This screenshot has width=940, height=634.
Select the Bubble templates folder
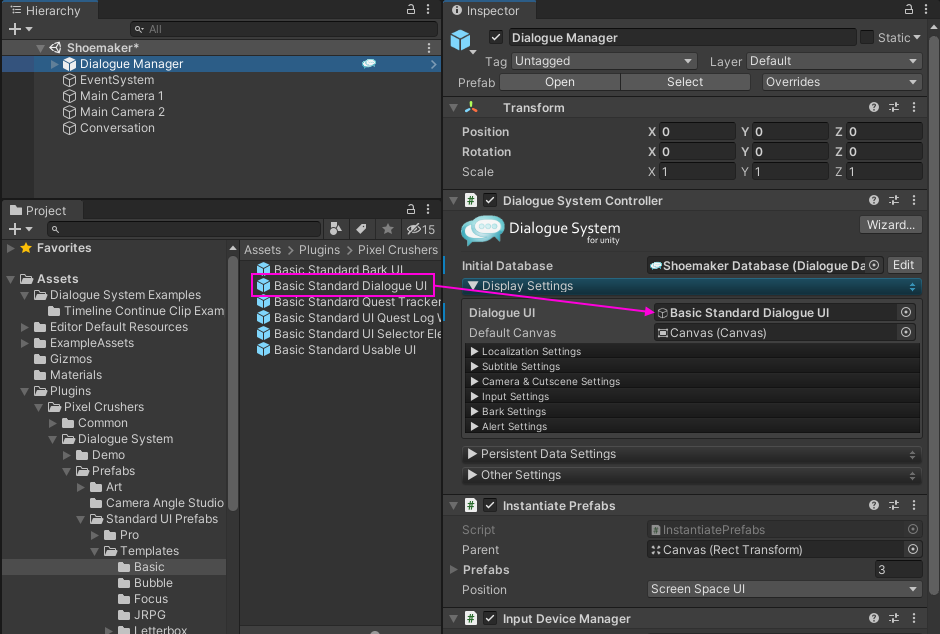point(145,583)
